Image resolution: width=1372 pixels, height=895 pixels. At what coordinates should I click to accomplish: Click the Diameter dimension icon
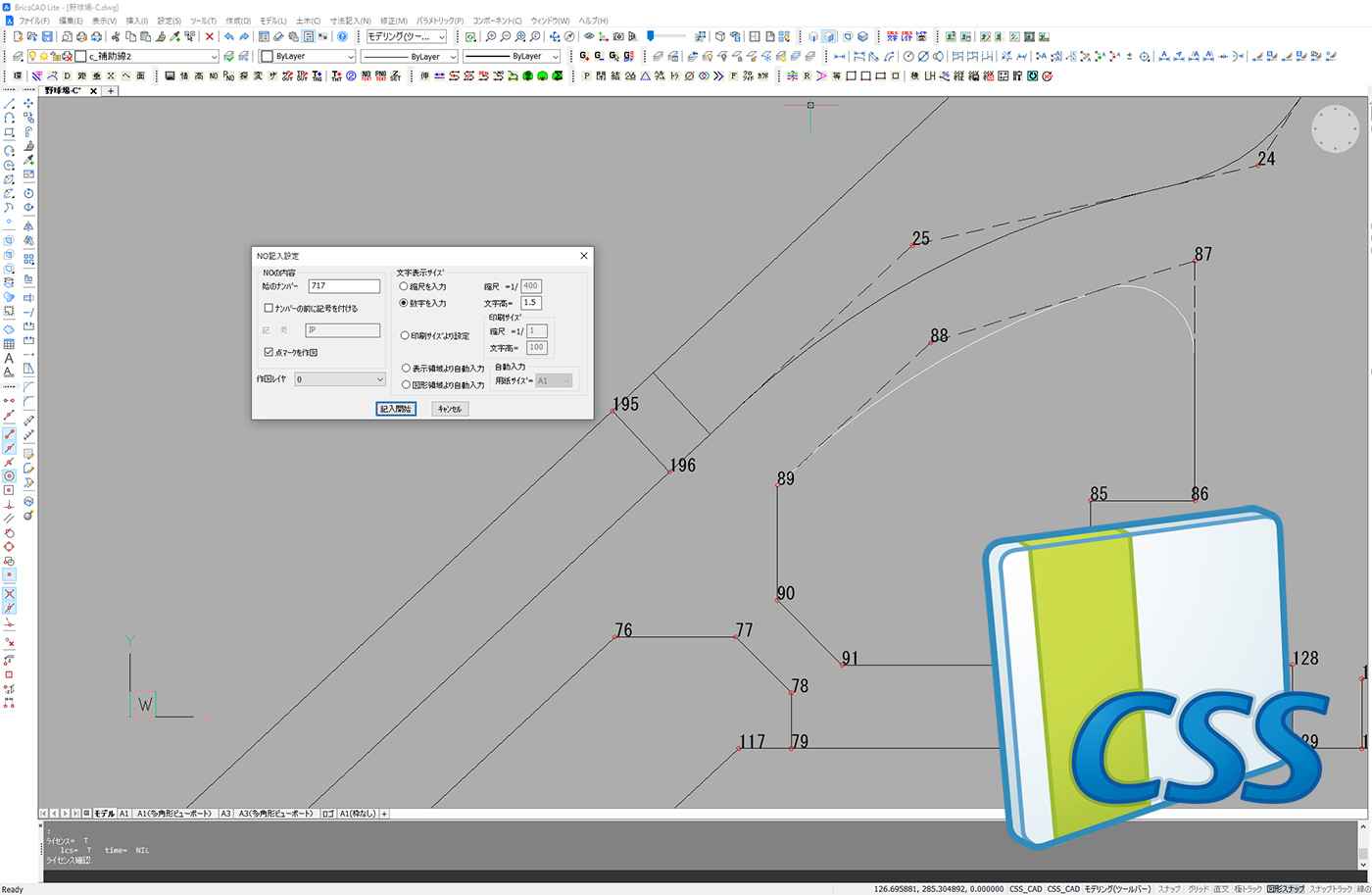(922, 56)
